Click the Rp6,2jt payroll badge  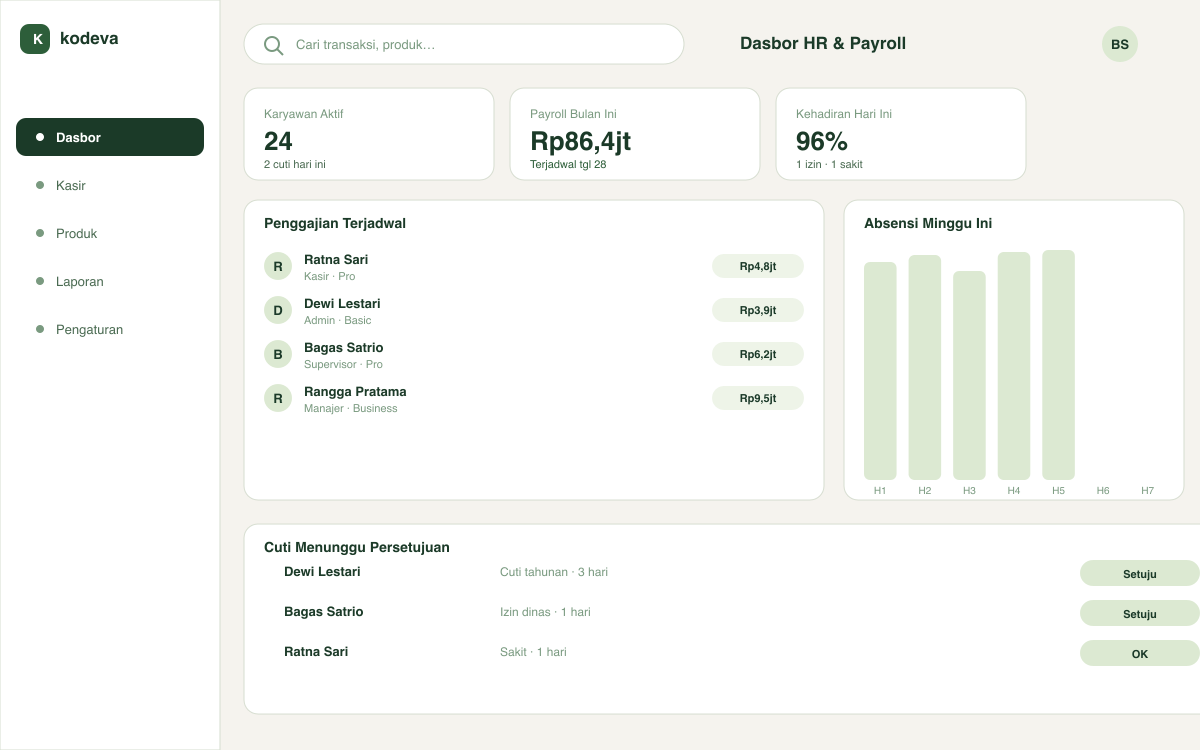[x=758, y=354]
